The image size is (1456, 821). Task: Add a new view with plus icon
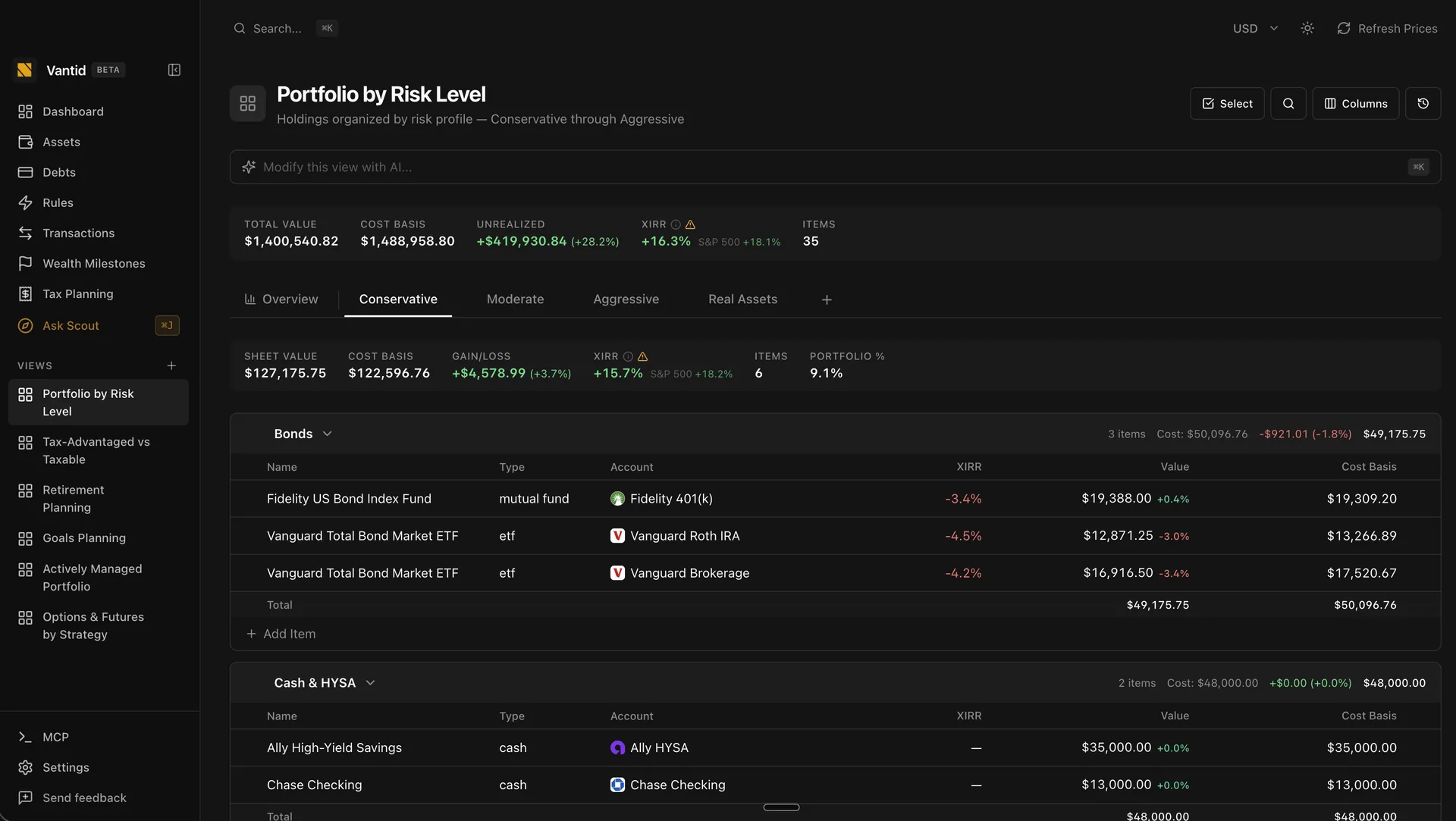(171, 365)
